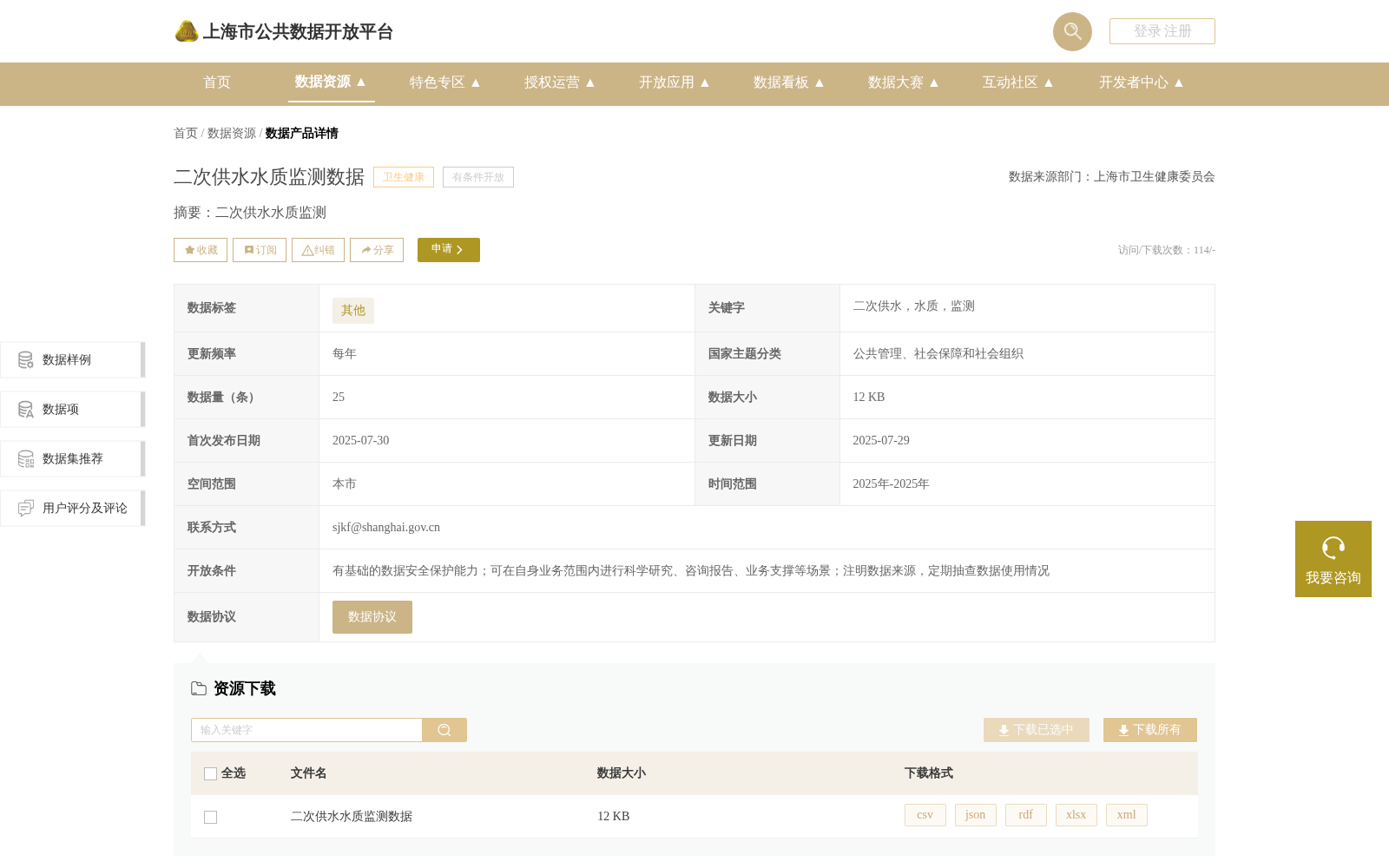The width and height of the screenshot is (1389, 868).
Task: Click the 下载已选中 button
Action: [1037, 730]
